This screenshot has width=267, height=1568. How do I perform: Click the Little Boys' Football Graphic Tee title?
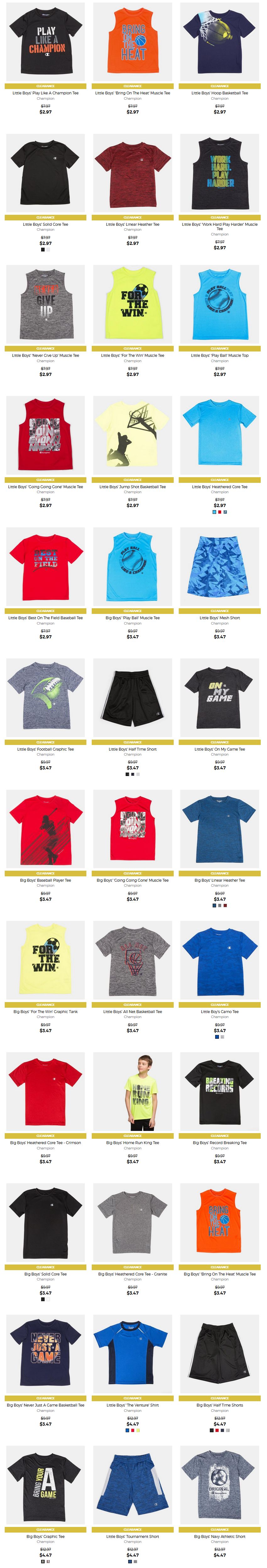pos(46,749)
